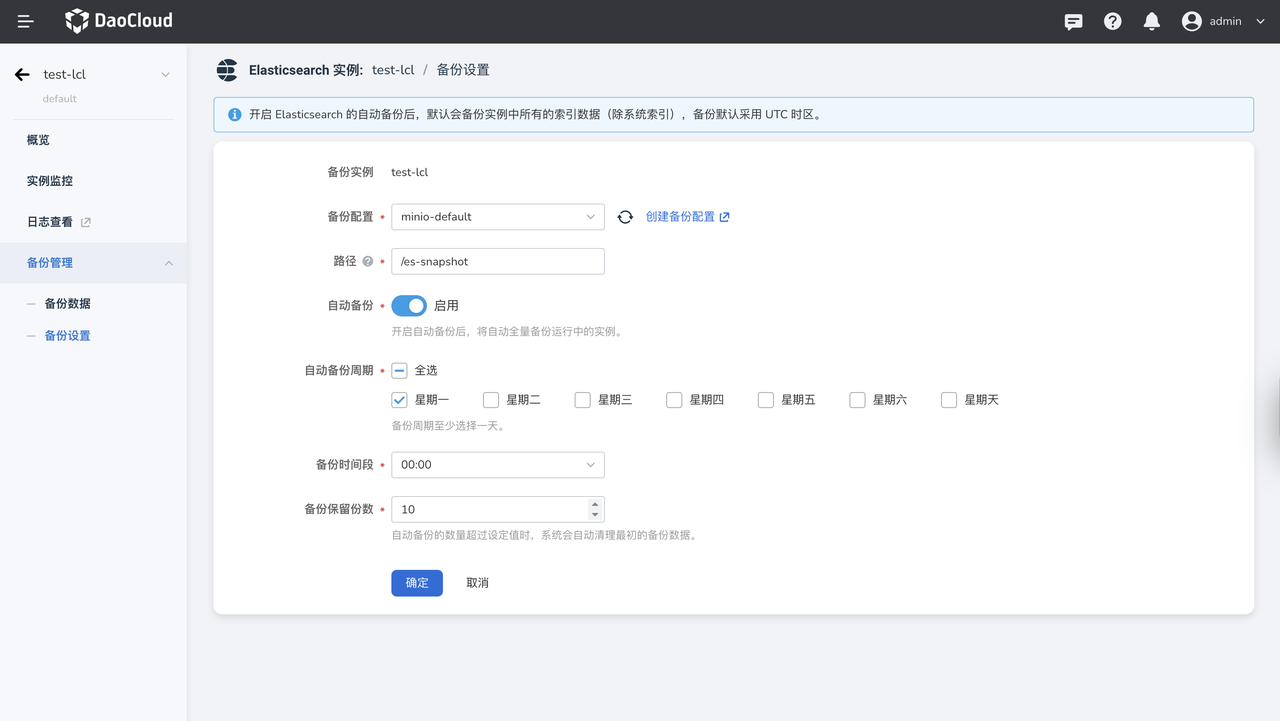This screenshot has height=721, width=1280.
Task: Open the 备份配置 minio-default dropdown
Action: point(497,217)
